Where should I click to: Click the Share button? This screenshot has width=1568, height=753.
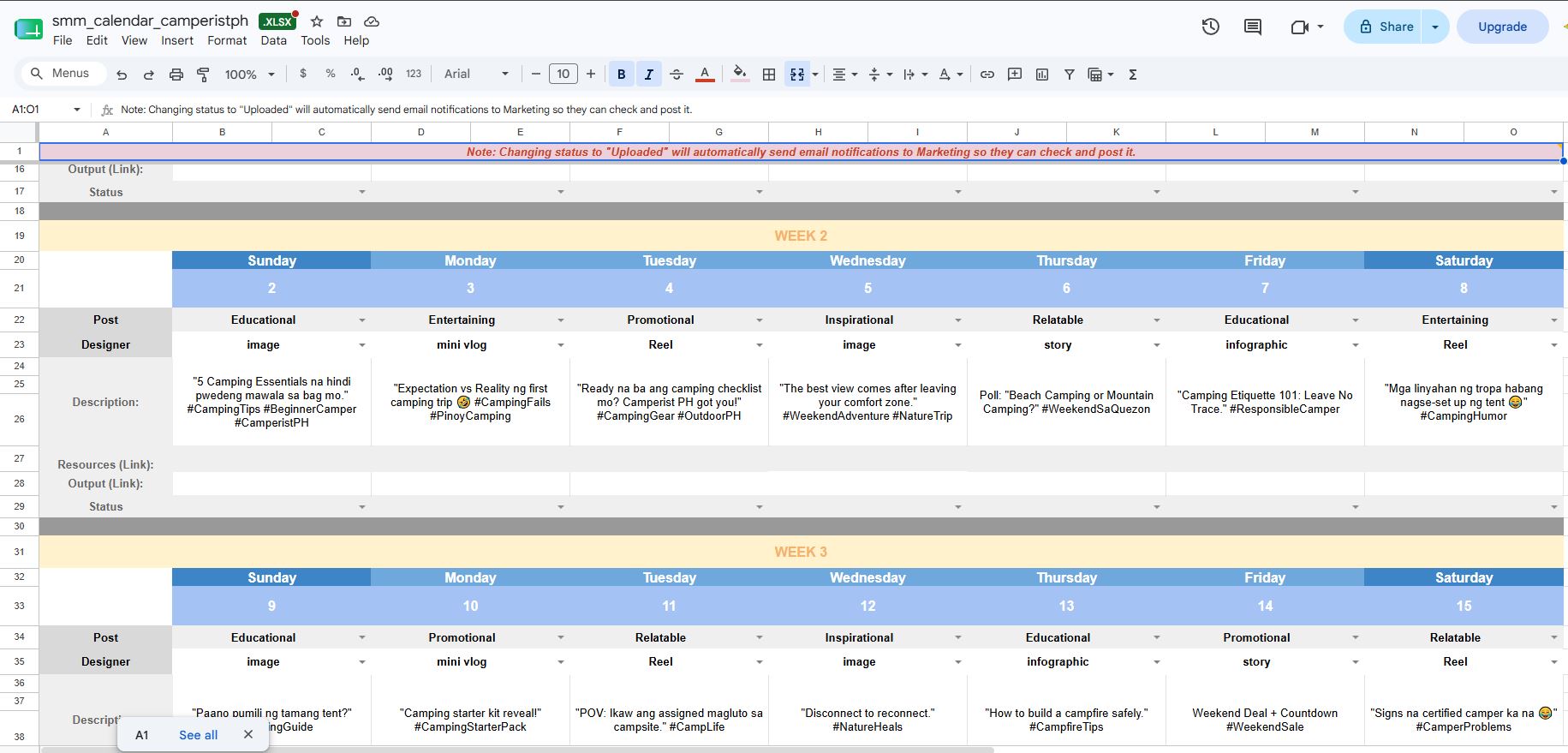point(1385,27)
